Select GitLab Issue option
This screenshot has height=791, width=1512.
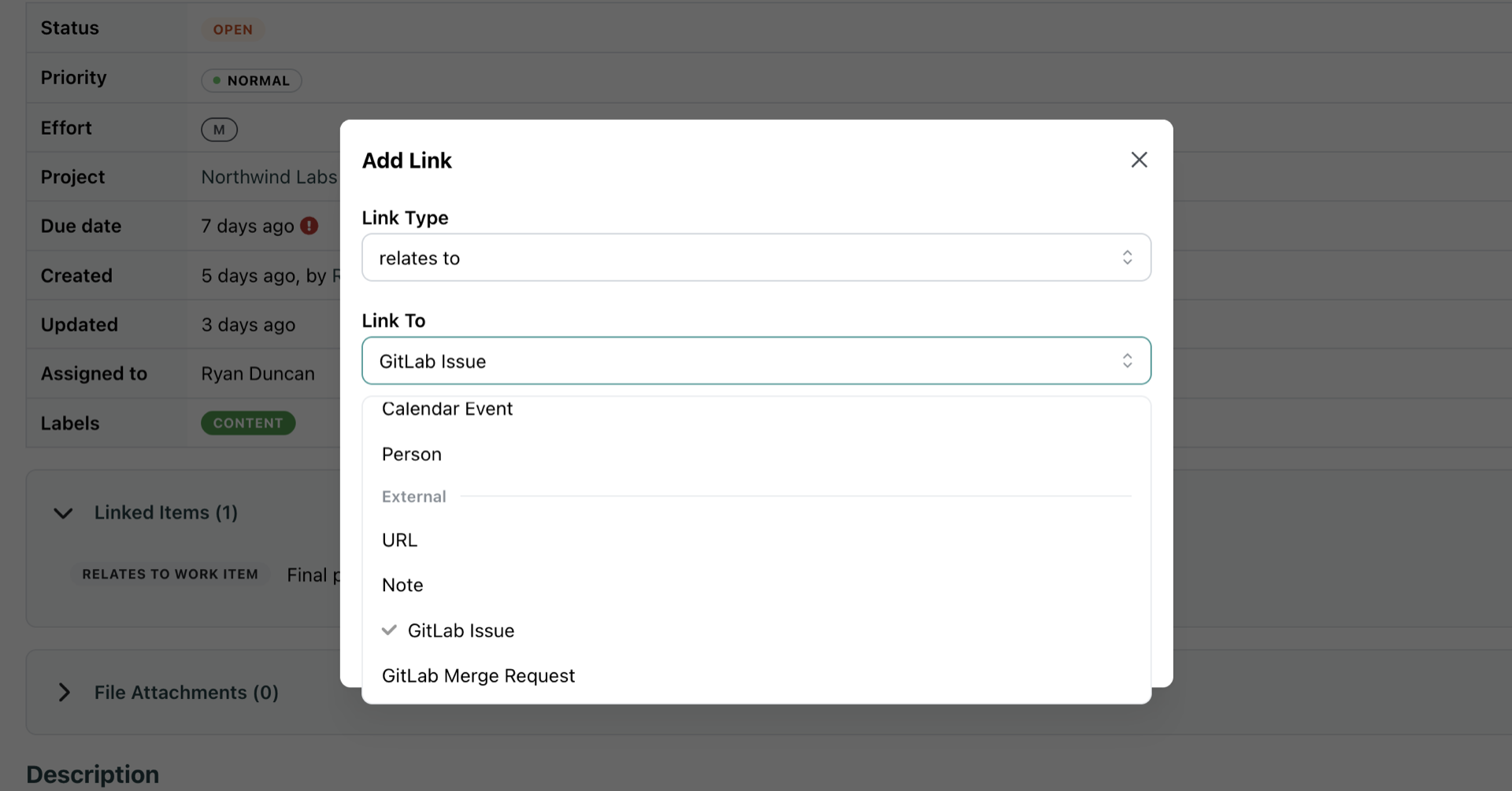coord(756,630)
